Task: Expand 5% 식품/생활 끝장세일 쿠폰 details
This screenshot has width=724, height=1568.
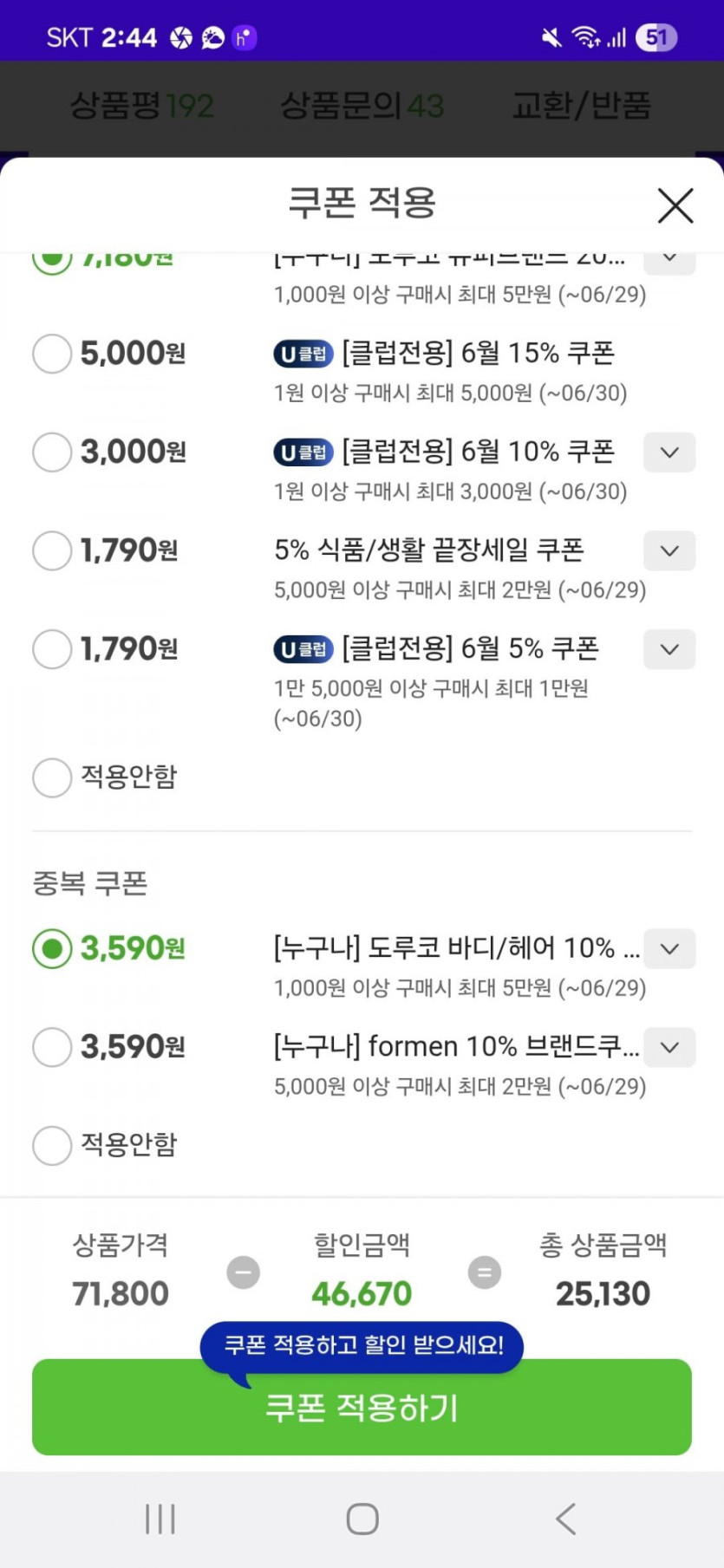Action: (x=669, y=551)
